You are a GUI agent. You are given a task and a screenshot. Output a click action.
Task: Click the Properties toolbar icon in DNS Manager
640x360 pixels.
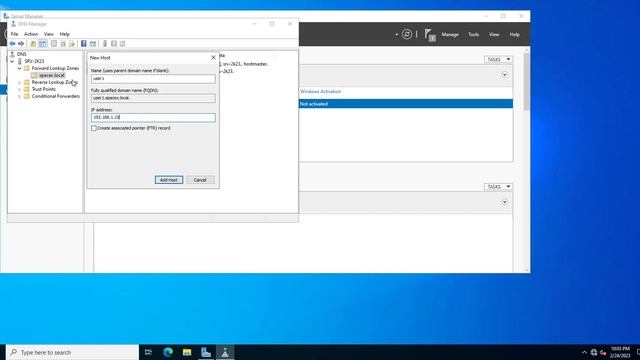(x=53, y=44)
